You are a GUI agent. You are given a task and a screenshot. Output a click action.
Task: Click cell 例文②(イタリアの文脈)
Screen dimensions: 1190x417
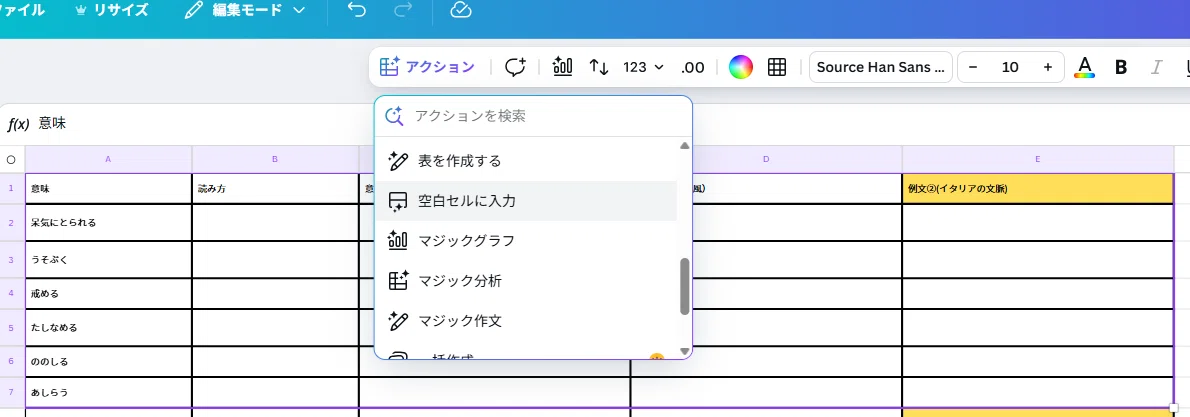[x=1037, y=188]
